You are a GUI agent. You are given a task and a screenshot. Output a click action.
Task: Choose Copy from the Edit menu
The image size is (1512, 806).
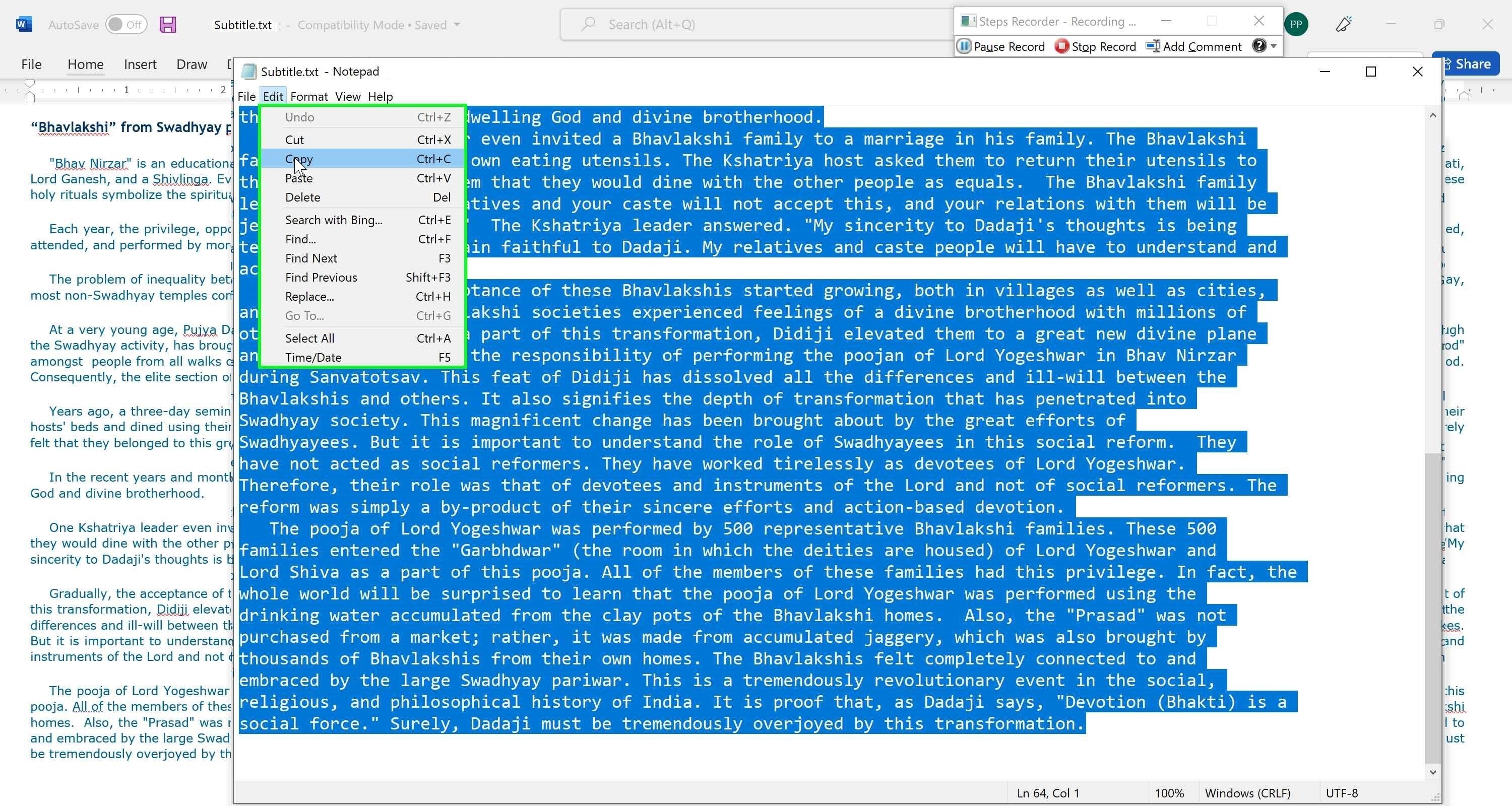363,159
